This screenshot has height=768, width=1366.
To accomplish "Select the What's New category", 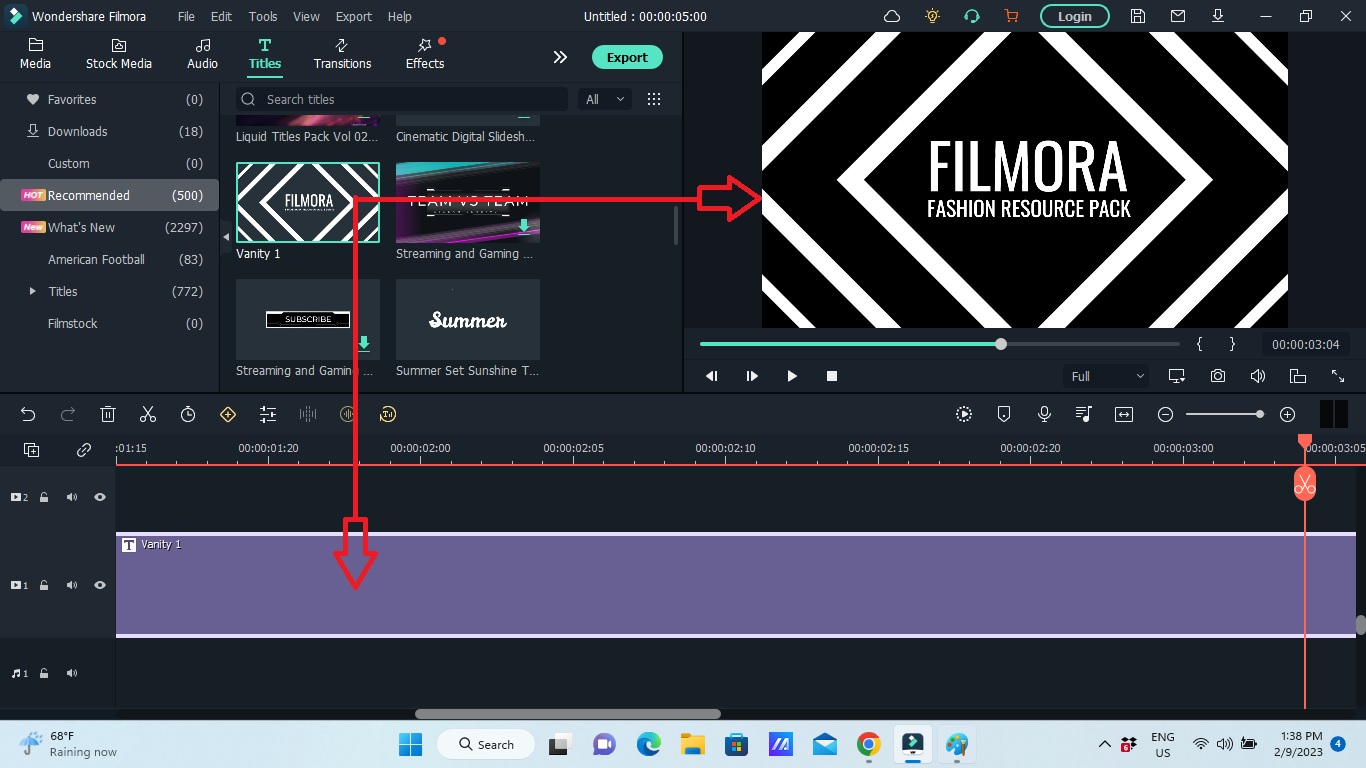I will 110,227.
